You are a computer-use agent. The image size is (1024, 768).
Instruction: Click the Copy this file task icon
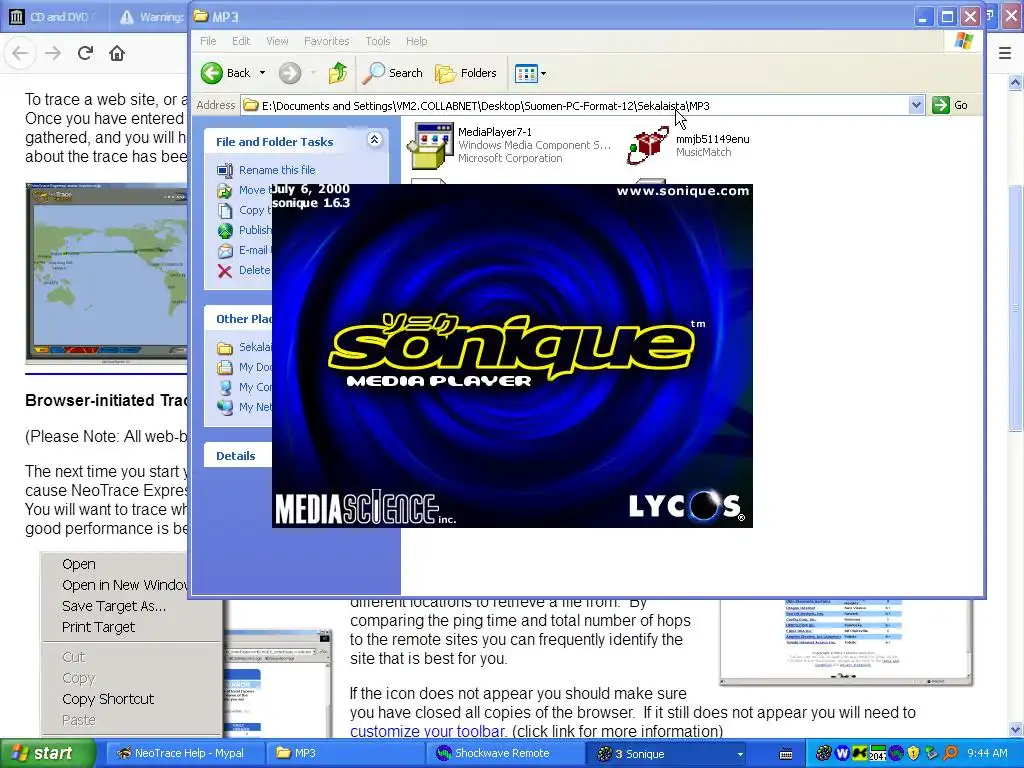tap(225, 210)
